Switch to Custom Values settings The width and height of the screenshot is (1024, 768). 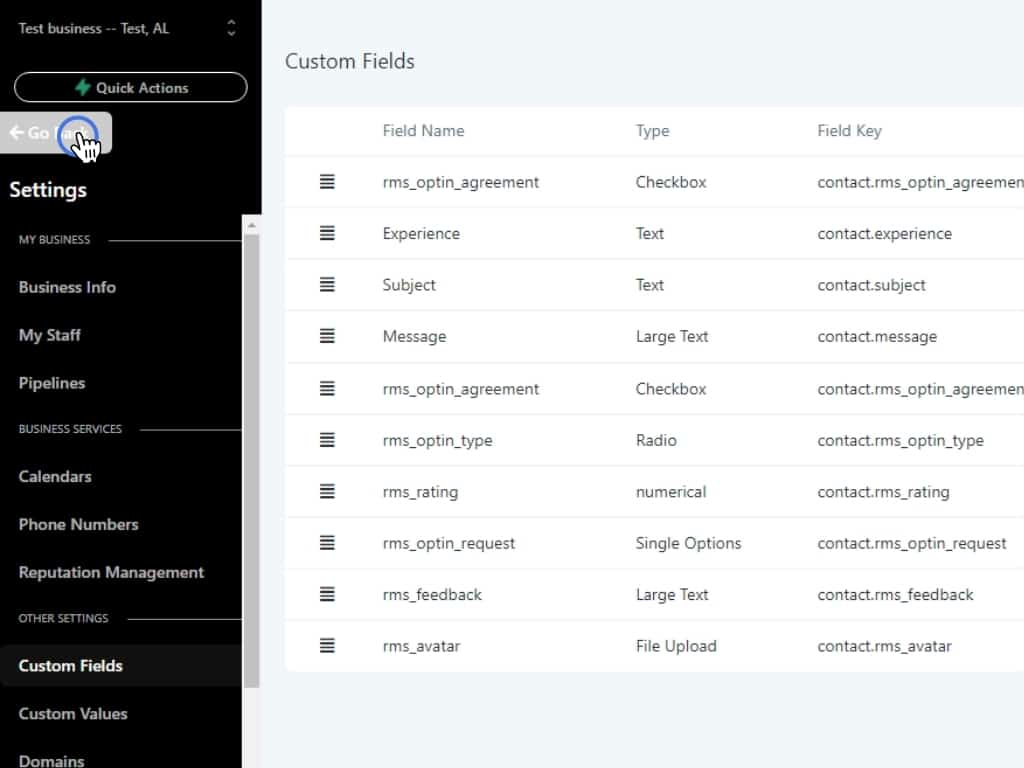73,713
